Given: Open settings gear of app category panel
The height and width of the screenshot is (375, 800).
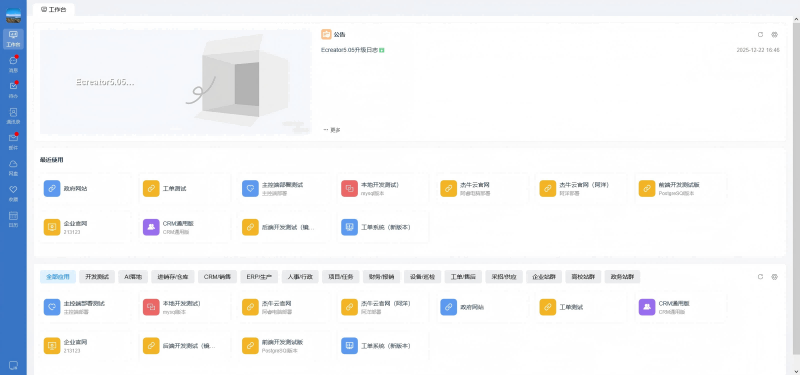Looking at the screenshot, I should coord(774,277).
